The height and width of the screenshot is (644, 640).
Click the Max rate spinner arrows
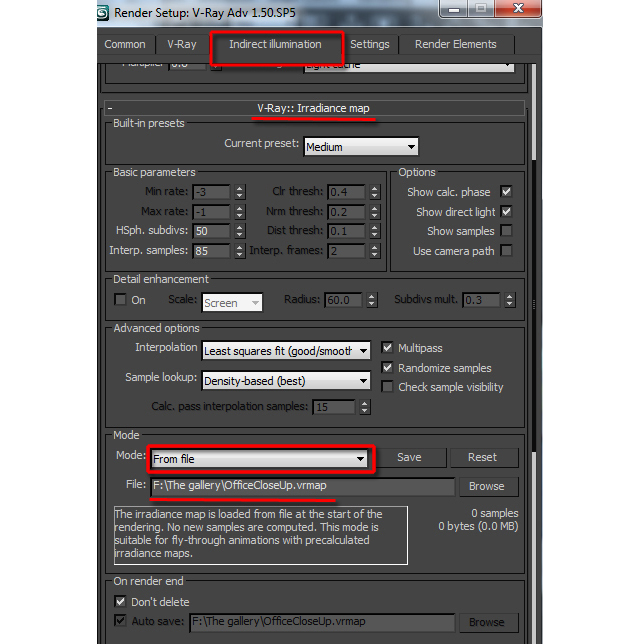pyautogui.click(x=240, y=212)
